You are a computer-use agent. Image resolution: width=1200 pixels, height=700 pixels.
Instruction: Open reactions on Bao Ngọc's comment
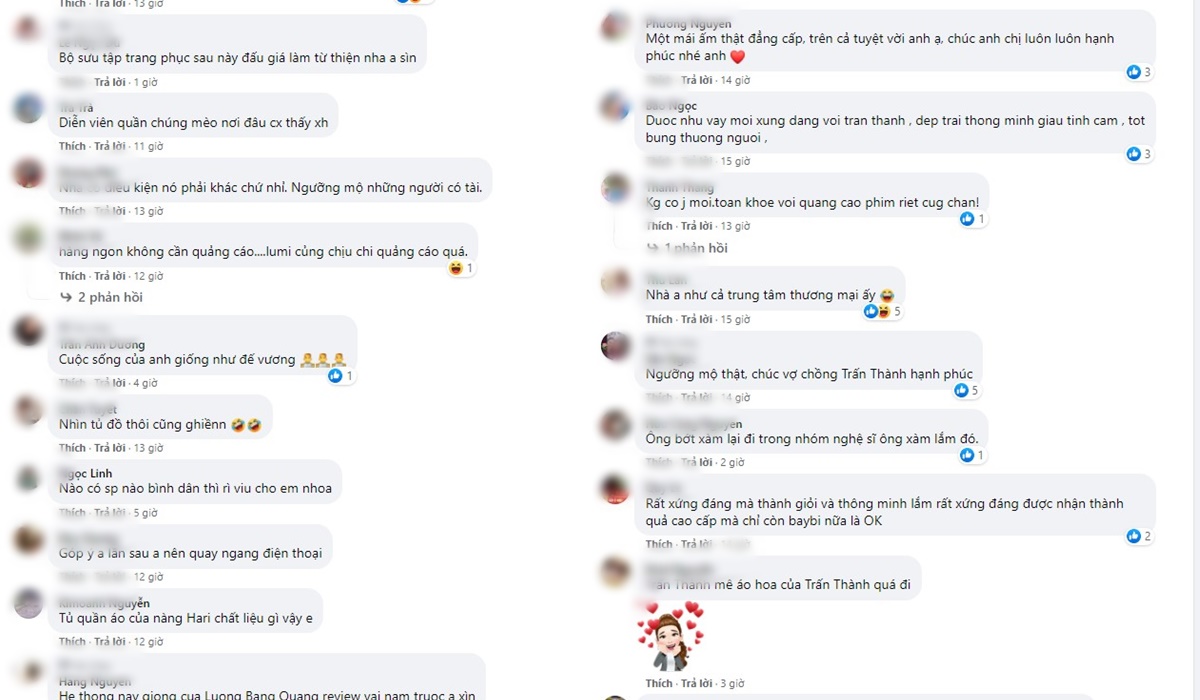tap(1139, 154)
